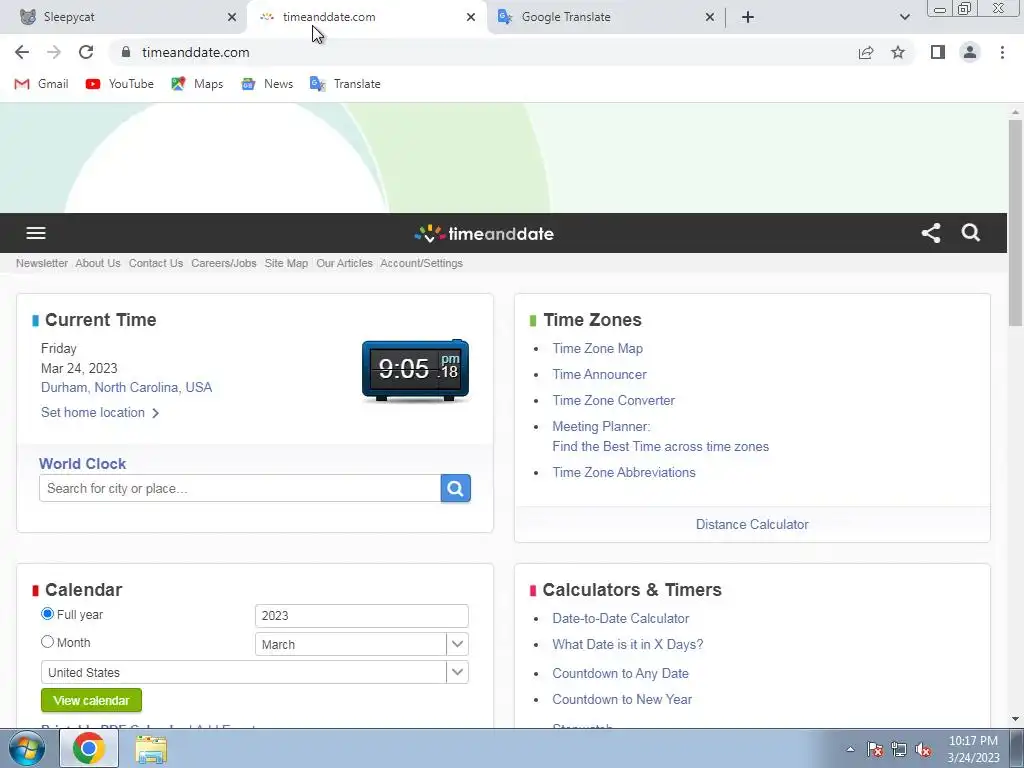
Task: Click the share icon in site header
Action: [x=931, y=233]
